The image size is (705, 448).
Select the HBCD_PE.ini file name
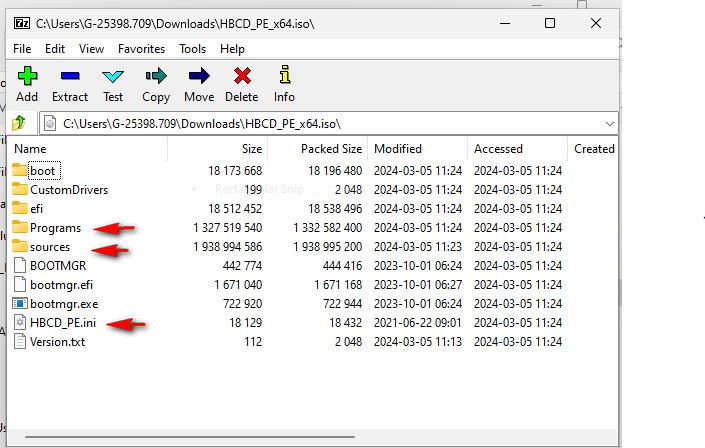(x=63, y=323)
